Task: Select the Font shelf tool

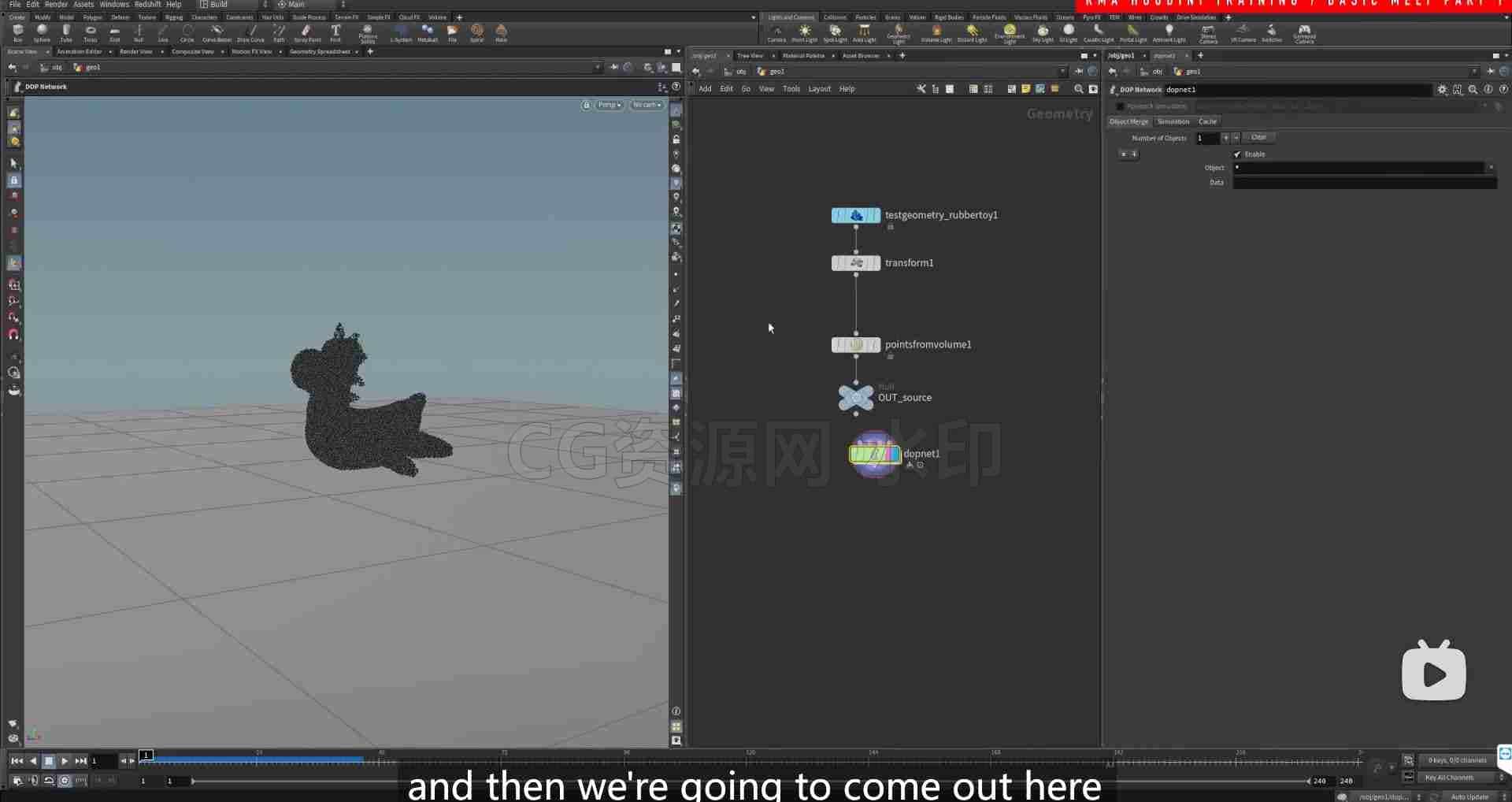Action: 335,32
